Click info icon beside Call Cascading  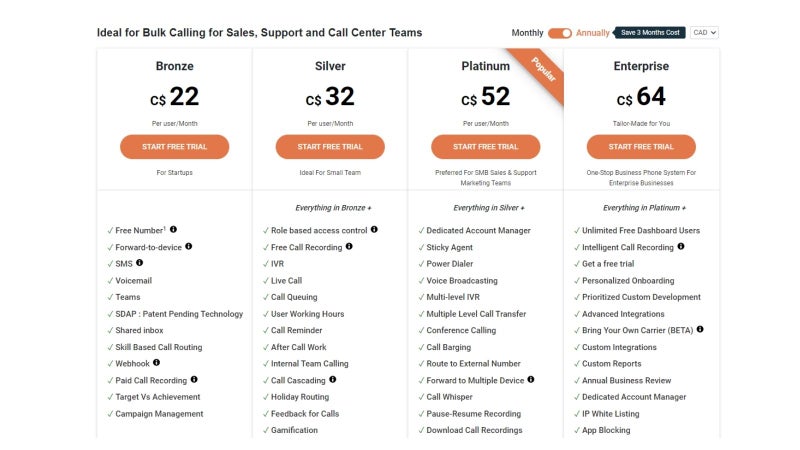tap(333, 380)
